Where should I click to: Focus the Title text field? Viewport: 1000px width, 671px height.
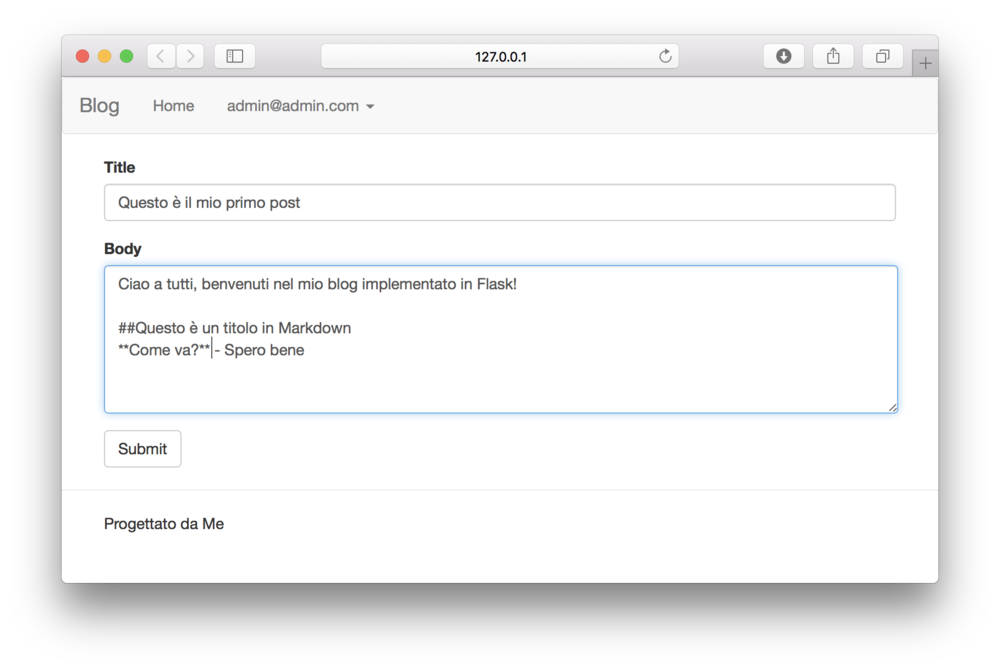499,202
